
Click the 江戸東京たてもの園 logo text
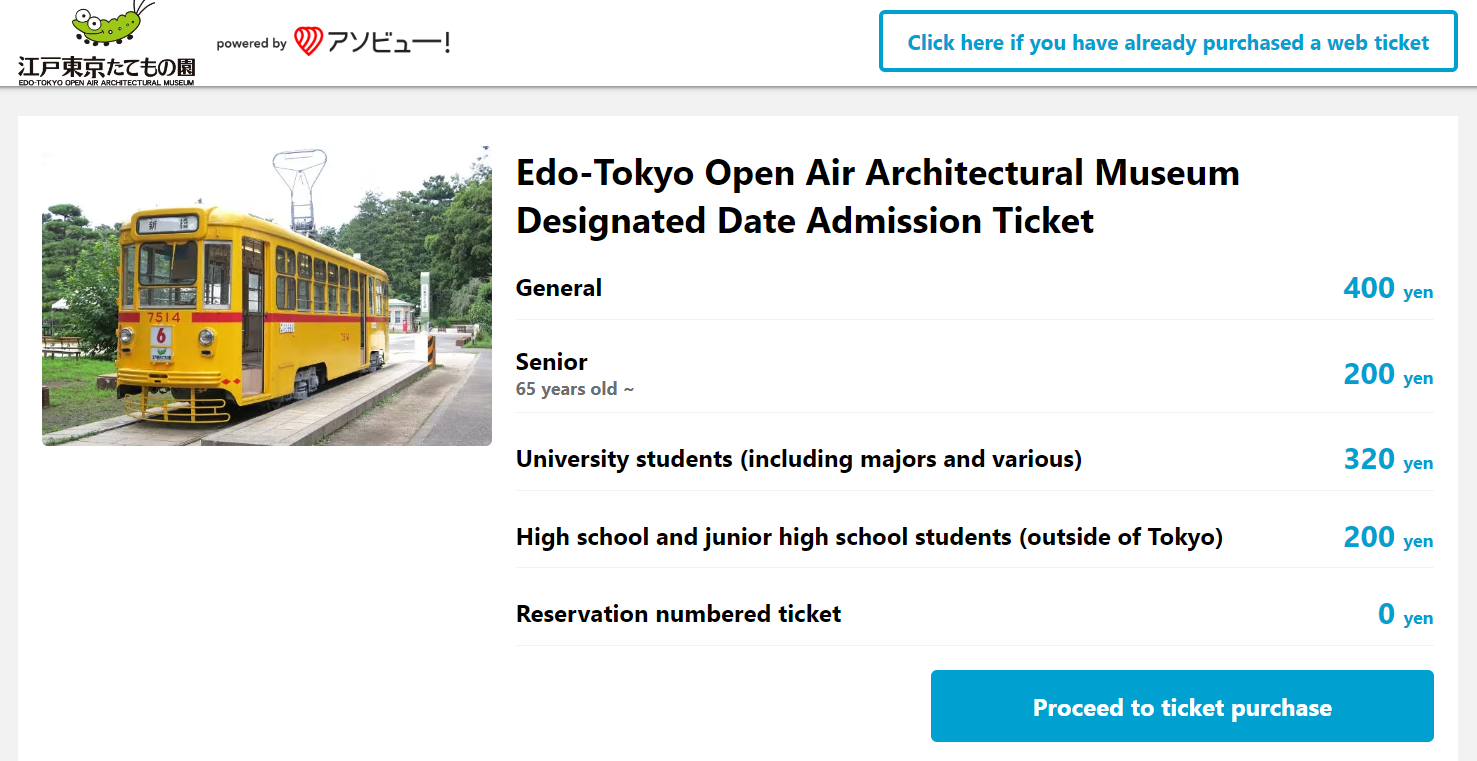tap(106, 67)
